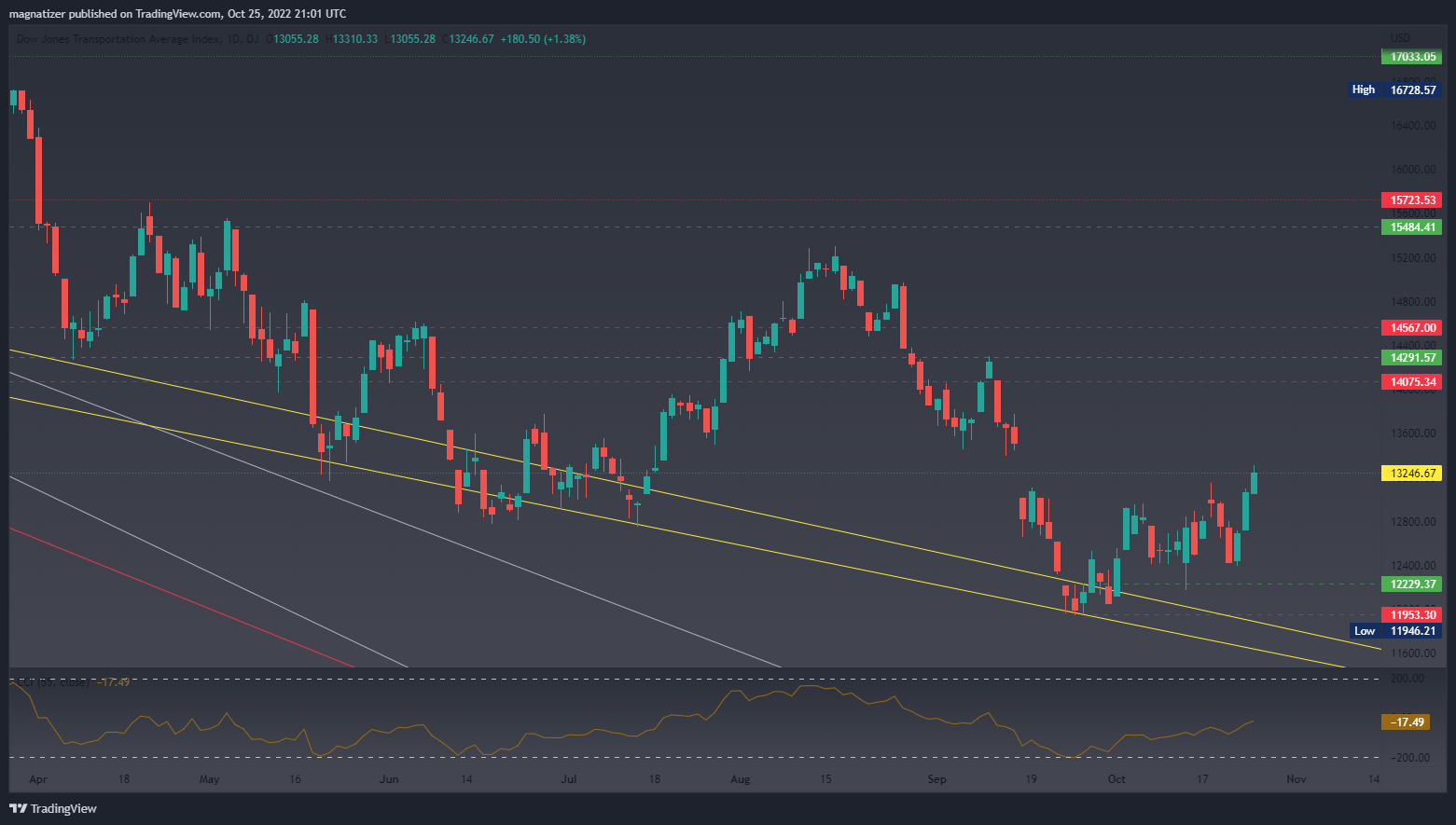
Task: Select the green 14291.57 level label
Action: tap(1410, 358)
